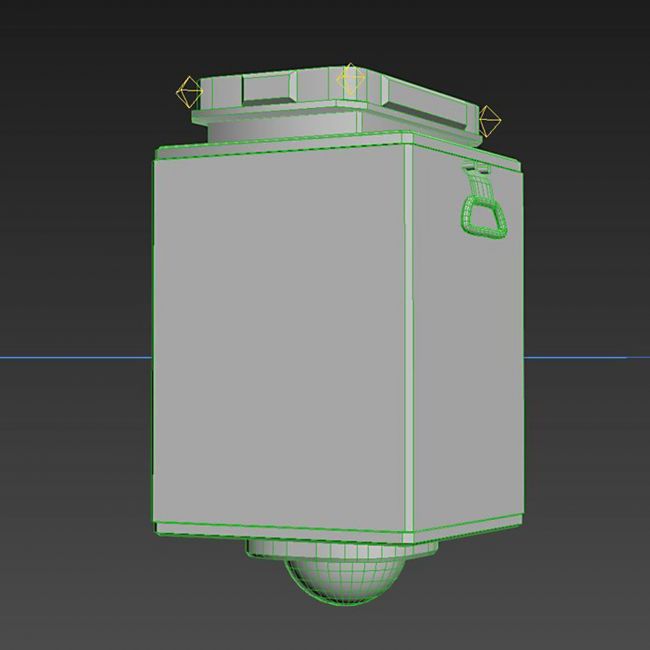Select the left yellow helper gizmo
Screen dimensions: 650x650
[x=188, y=93]
